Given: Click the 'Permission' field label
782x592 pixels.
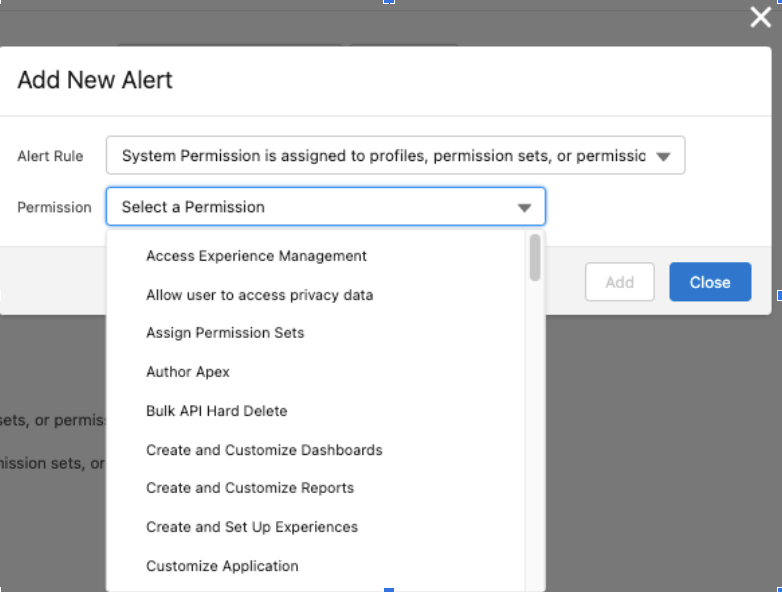Looking at the screenshot, I should (54, 207).
